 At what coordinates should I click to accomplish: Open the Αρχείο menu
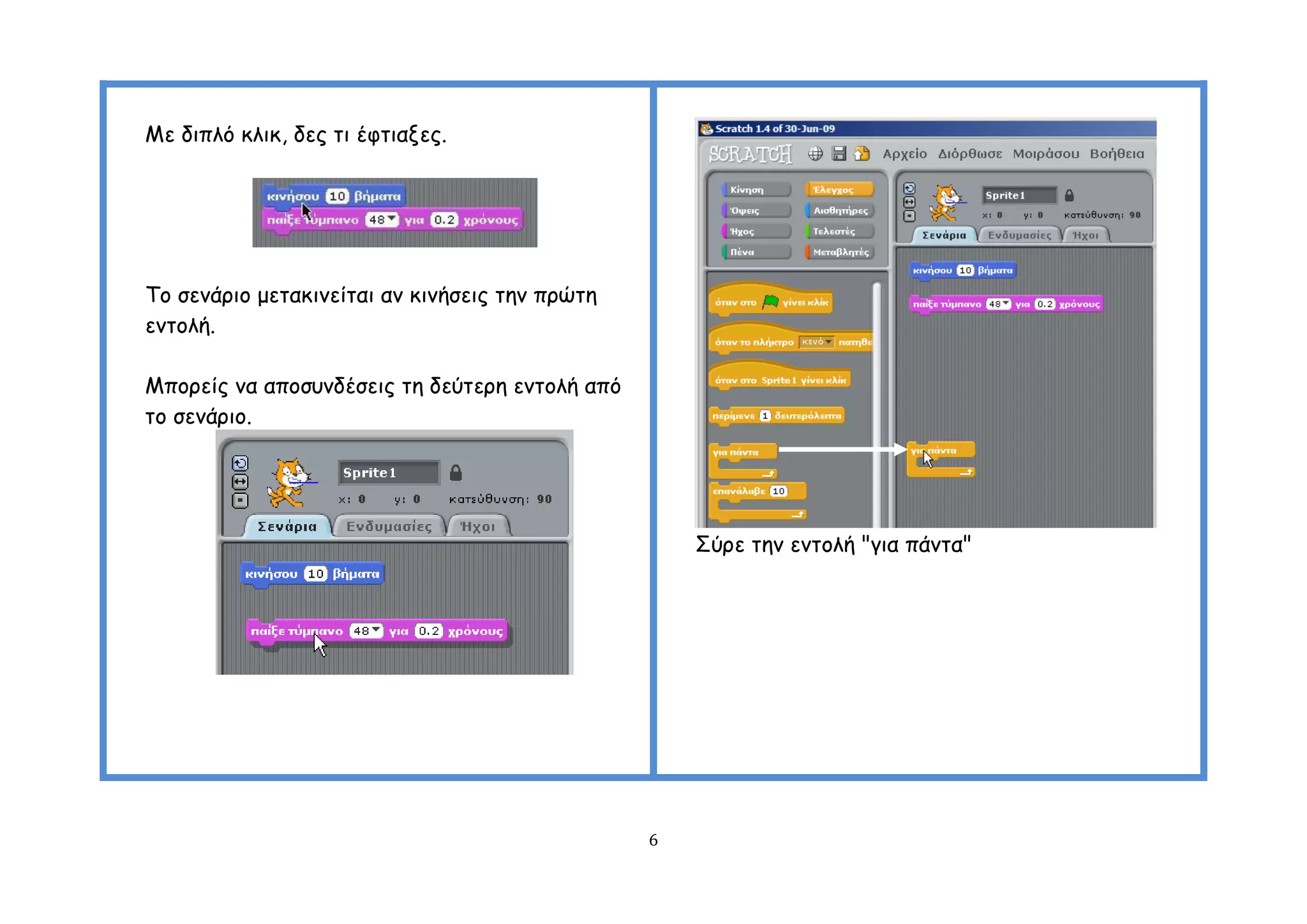click(904, 154)
